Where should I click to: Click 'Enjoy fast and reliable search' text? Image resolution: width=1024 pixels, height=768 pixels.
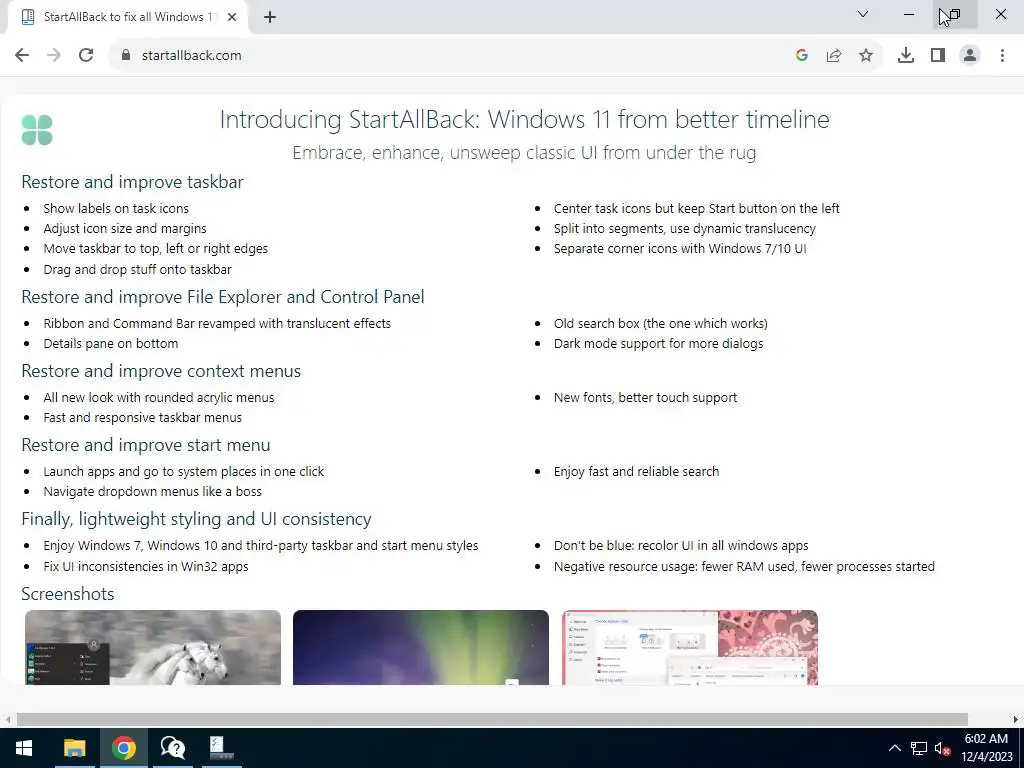click(636, 472)
